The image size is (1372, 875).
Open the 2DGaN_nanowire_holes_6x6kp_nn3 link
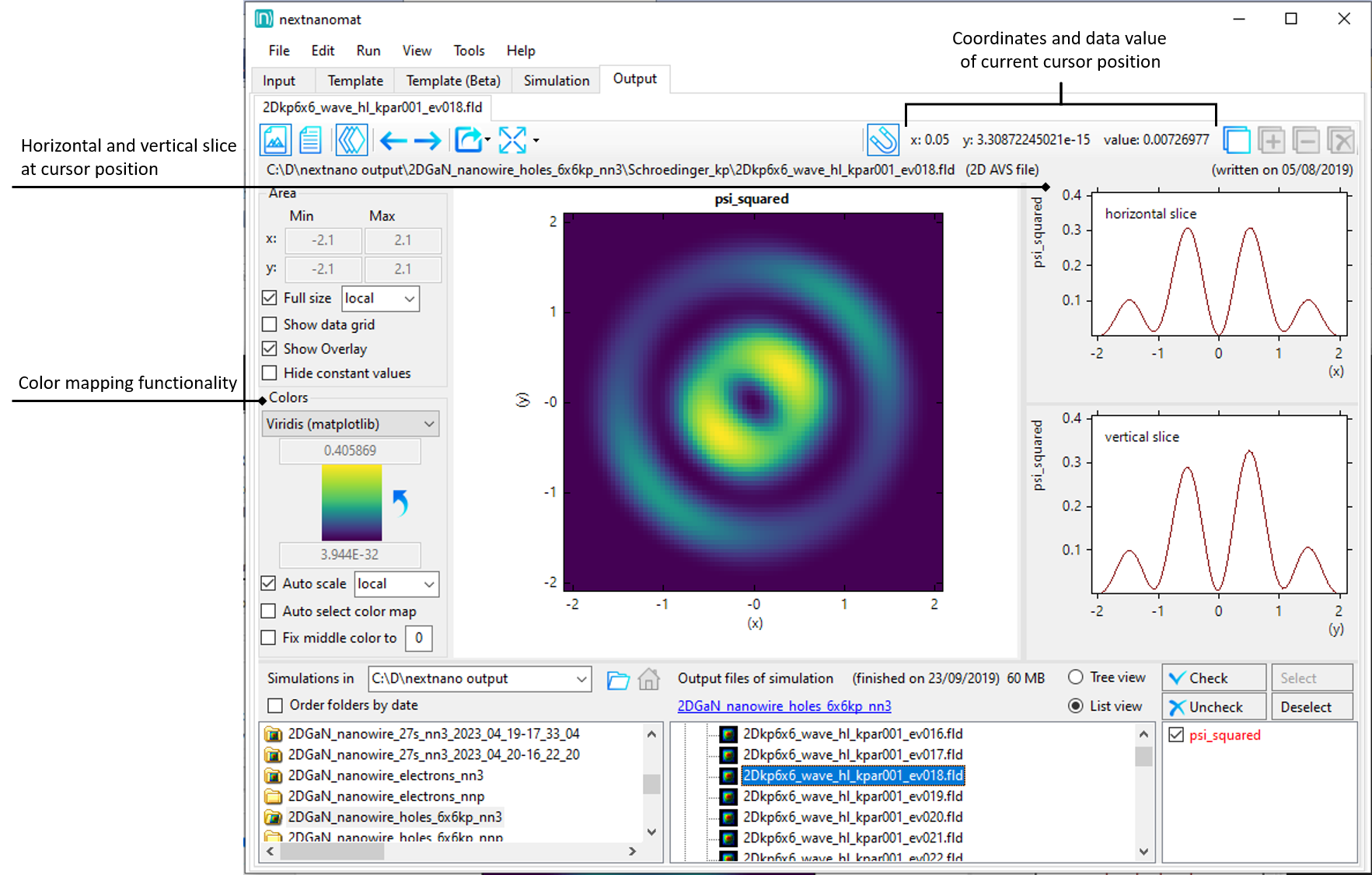point(784,706)
